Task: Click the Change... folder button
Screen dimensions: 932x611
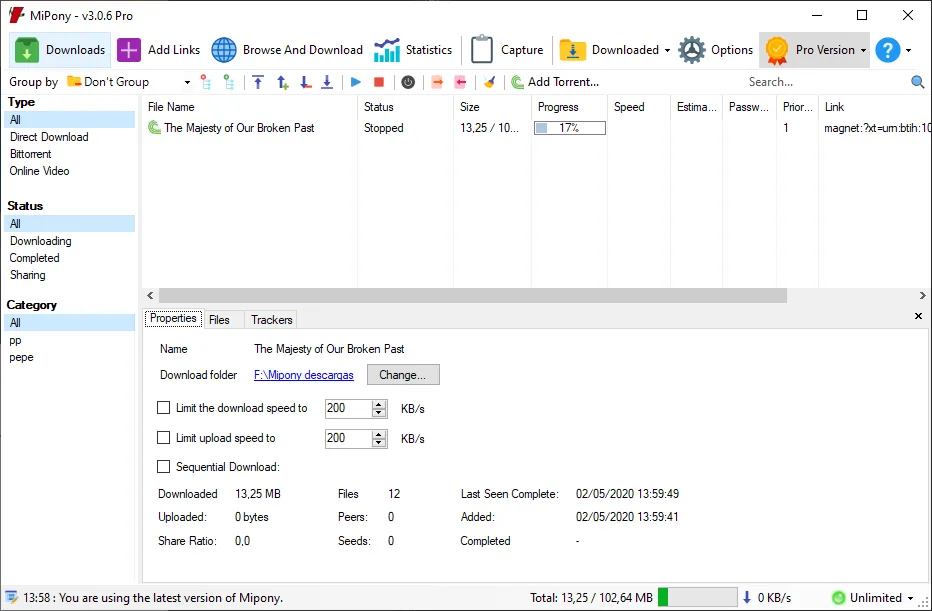Action: click(403, 375)
